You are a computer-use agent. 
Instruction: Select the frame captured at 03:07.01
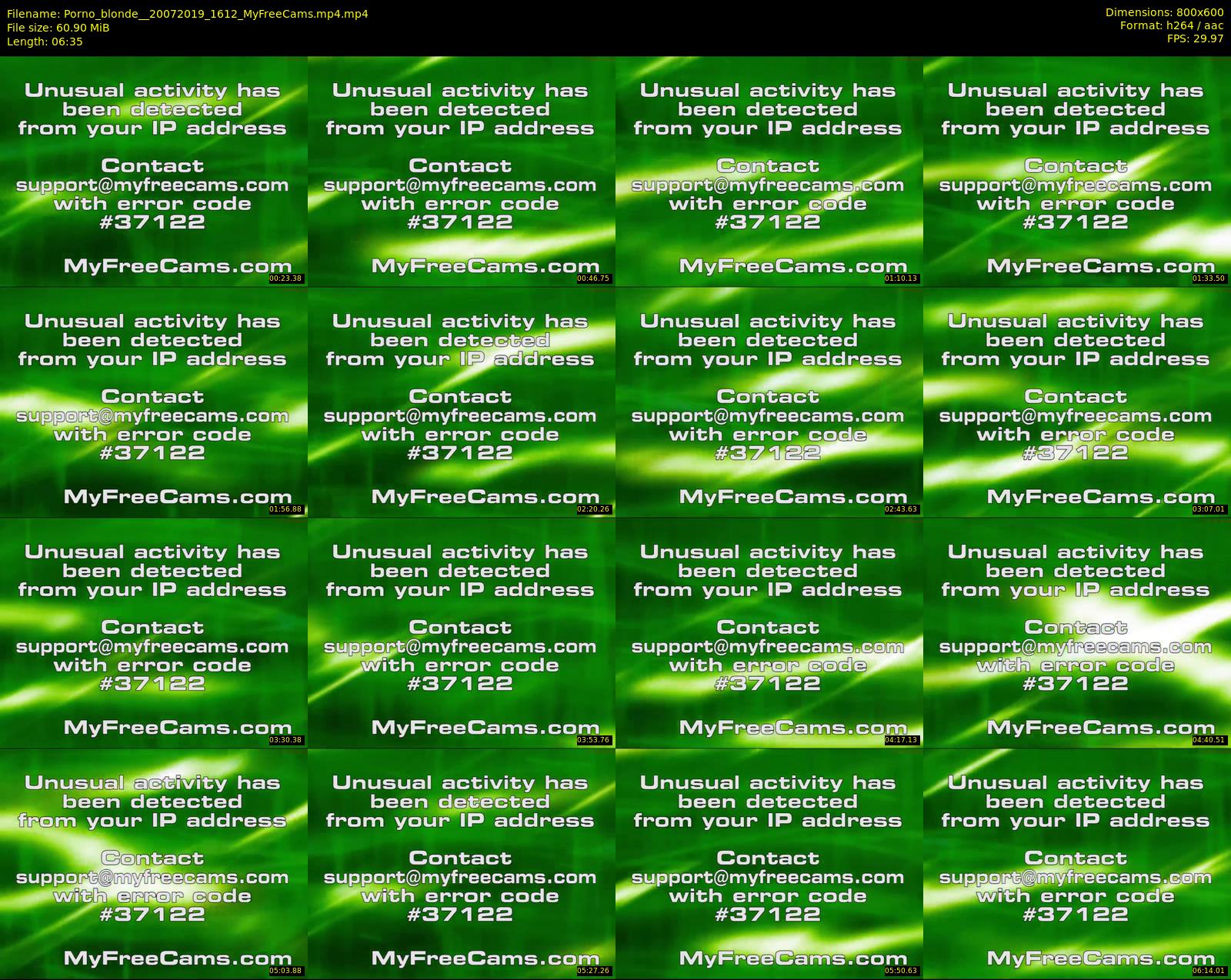(1076, 402)
